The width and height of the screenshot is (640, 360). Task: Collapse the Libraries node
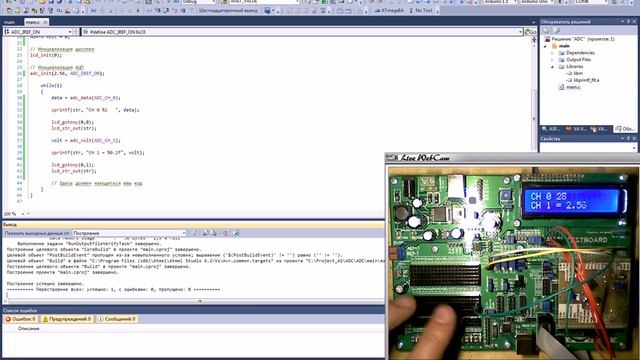553,67
